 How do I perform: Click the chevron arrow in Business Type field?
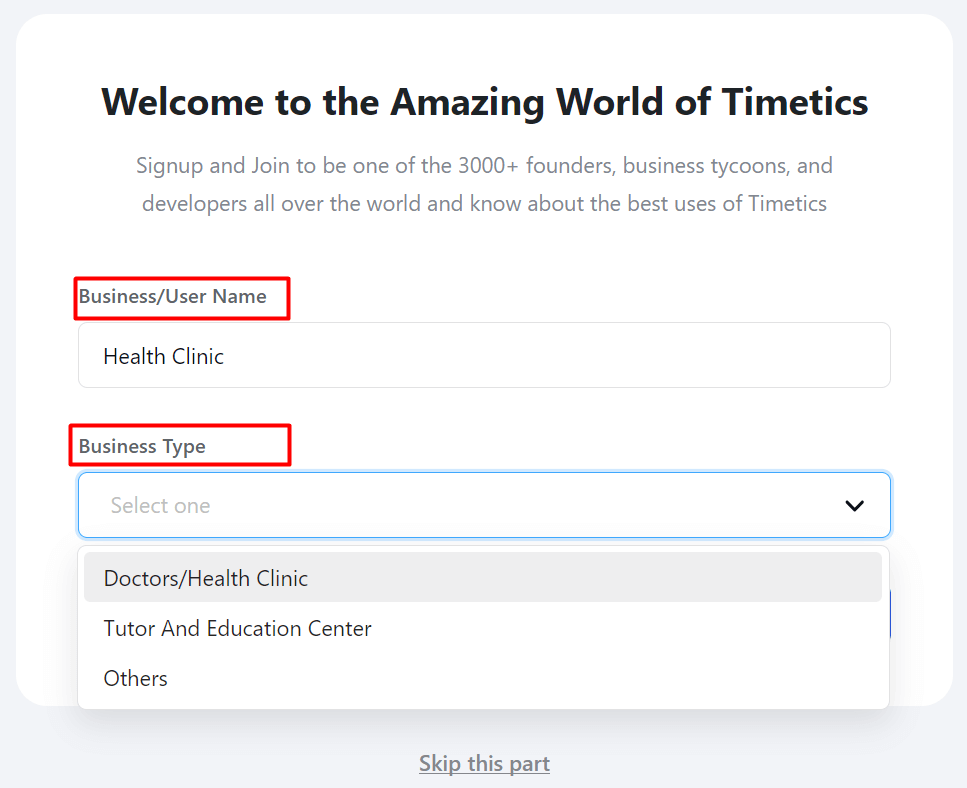(x=854, y=506)
